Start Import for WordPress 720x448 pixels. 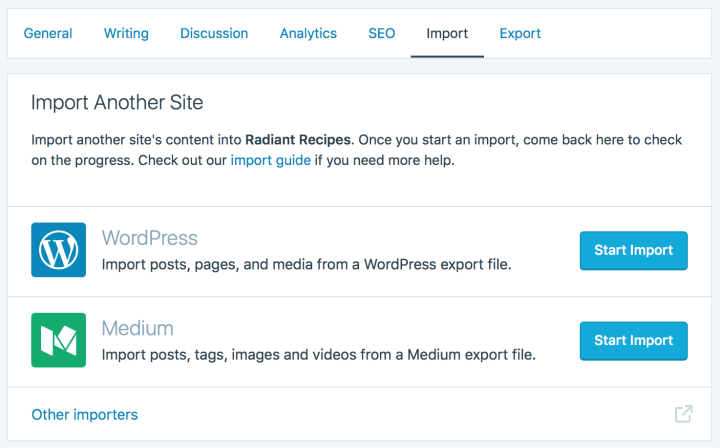coord(633,250)
